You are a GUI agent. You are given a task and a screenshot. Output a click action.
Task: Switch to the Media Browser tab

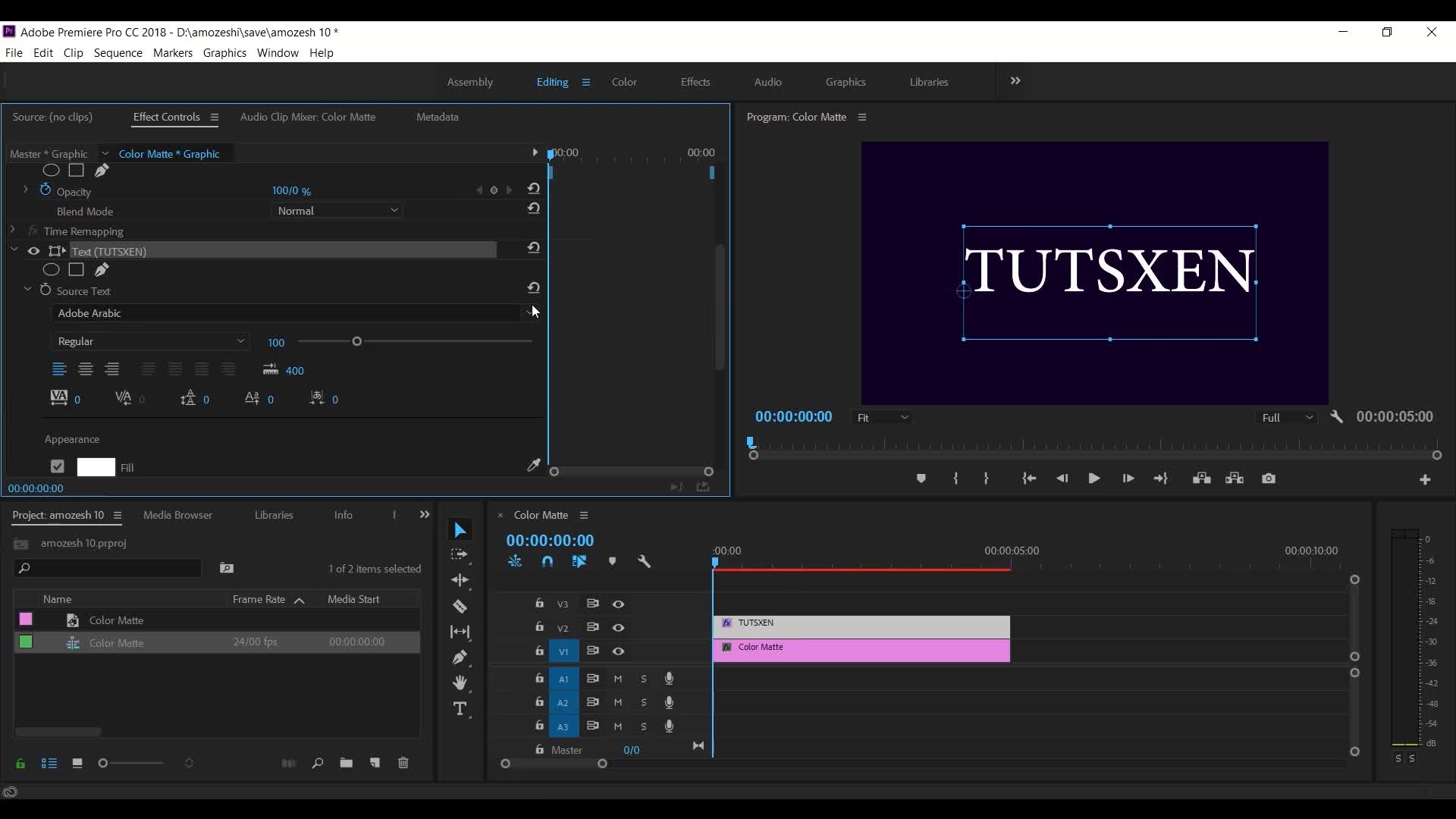pyautogui.click(x=177, y=515)
